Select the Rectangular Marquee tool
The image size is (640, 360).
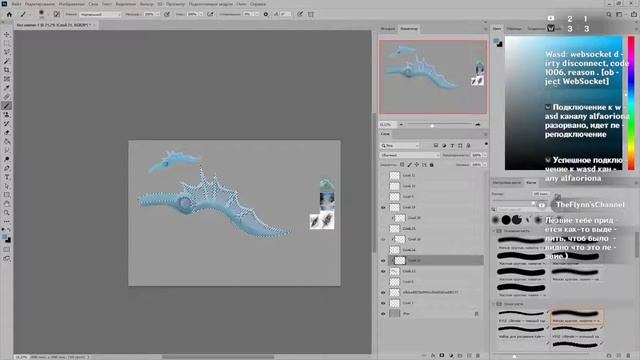point(7,43)
